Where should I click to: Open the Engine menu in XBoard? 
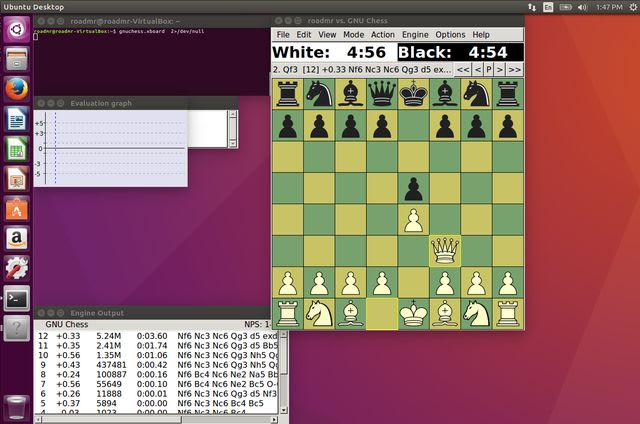click(415, 35)
